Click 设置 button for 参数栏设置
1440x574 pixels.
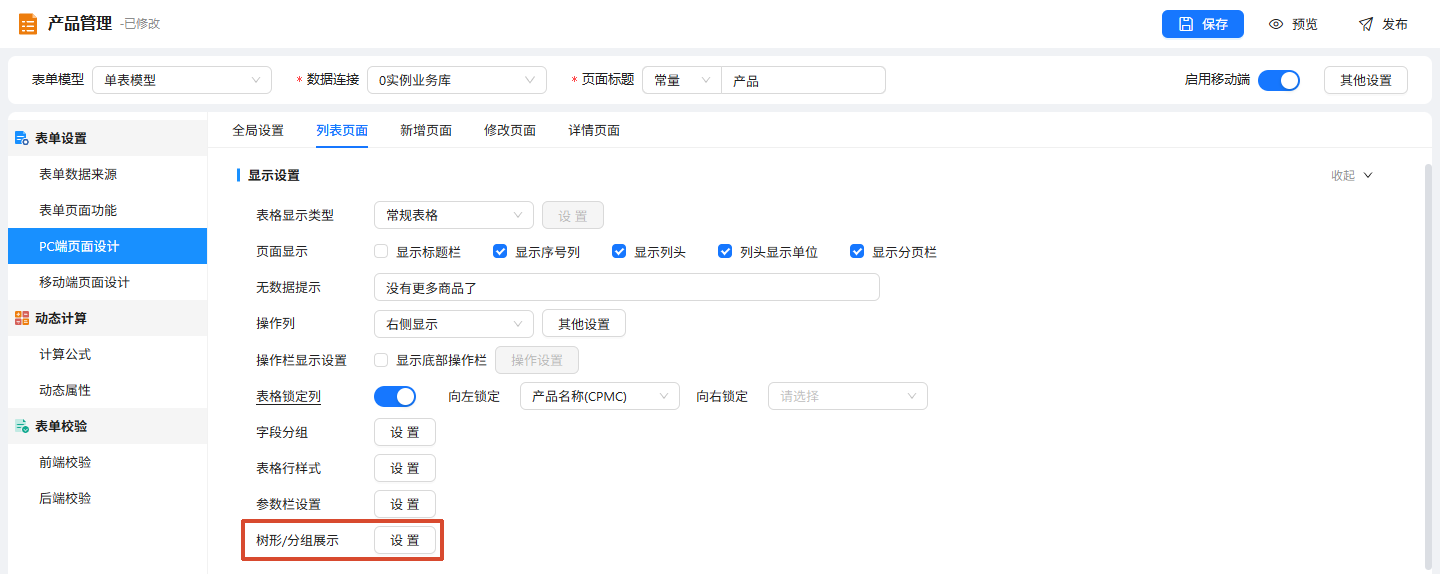[x=405, y=504]
